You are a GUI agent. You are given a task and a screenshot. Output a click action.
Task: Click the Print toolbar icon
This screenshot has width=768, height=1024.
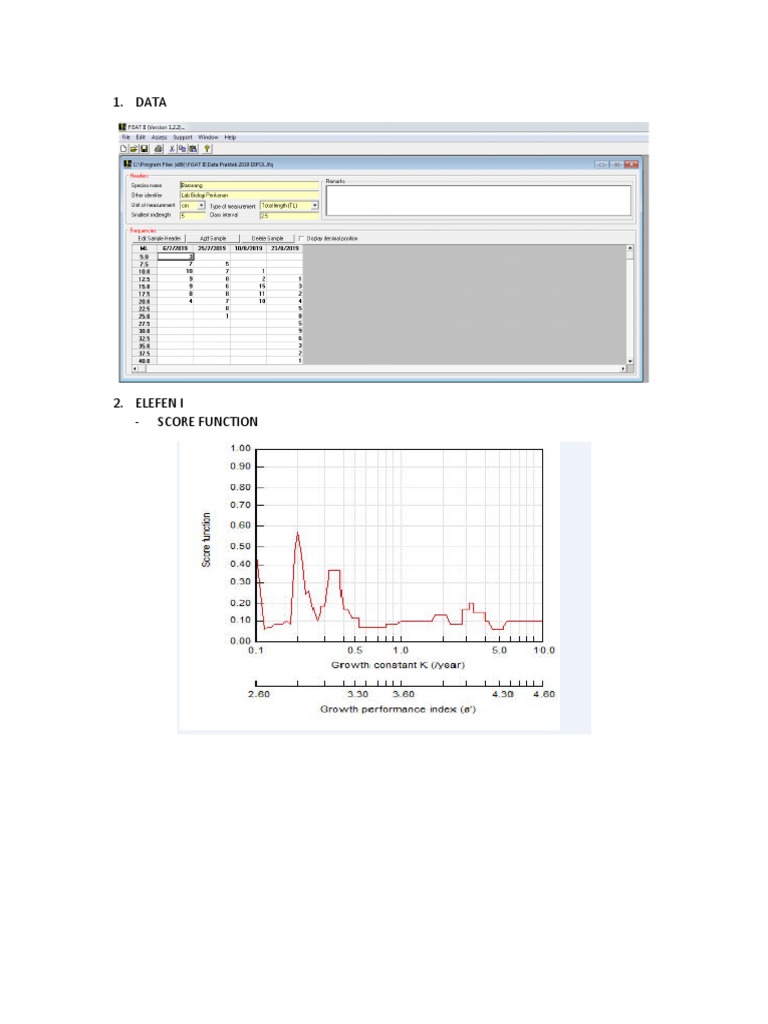tap(158, 149)
